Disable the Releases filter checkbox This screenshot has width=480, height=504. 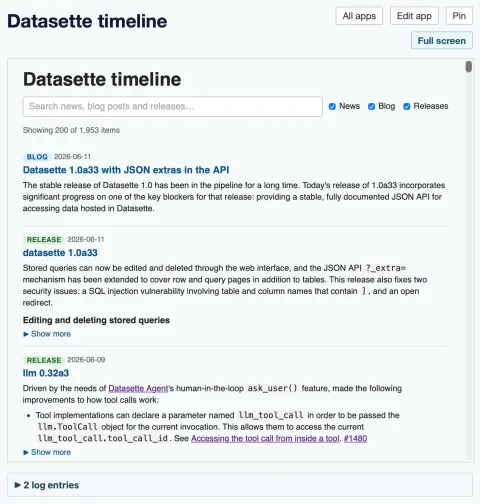(x=407, y=106)
